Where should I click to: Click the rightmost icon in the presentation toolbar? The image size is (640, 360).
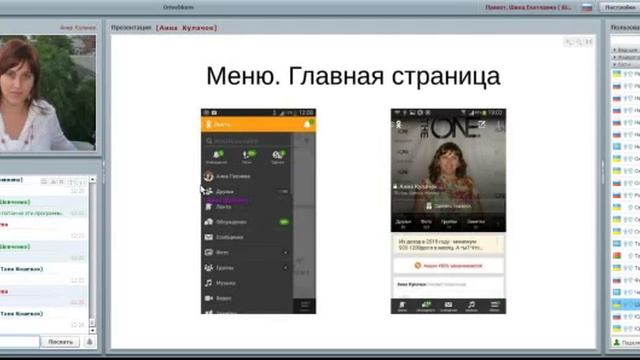click(x=589, y=42)
